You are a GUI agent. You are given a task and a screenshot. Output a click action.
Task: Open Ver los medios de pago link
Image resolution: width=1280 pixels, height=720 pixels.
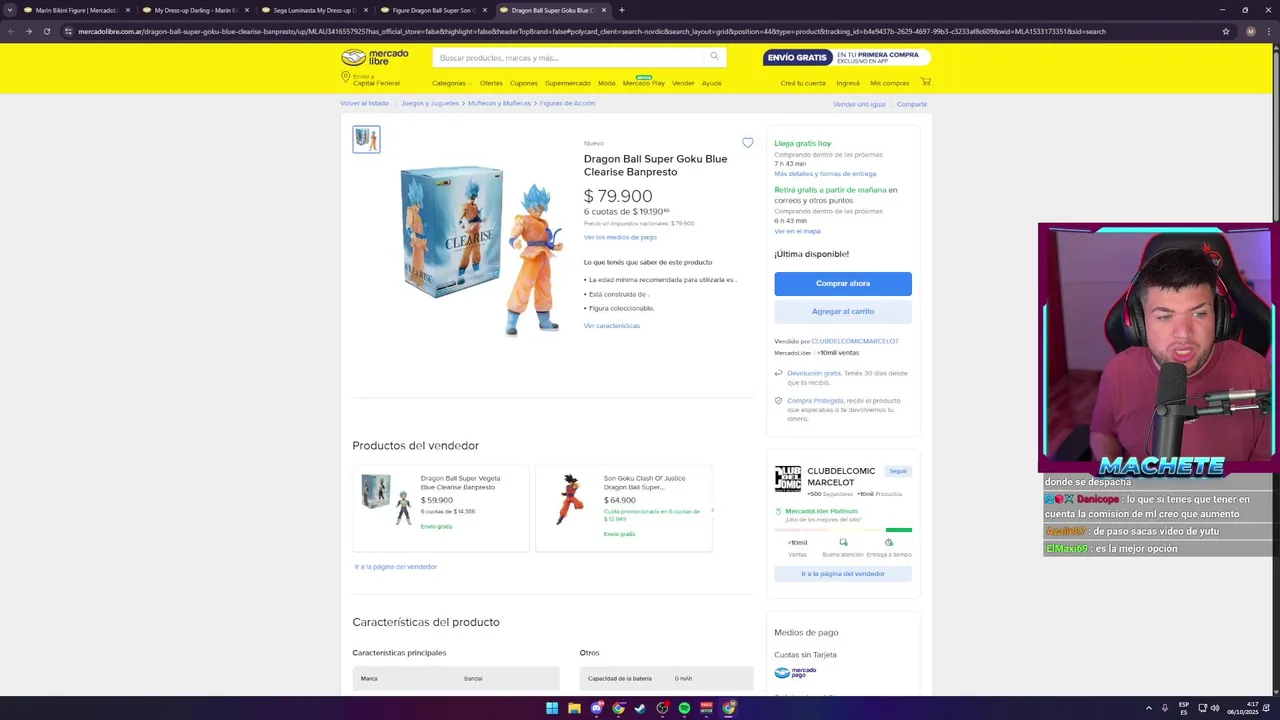coord(620,237)
